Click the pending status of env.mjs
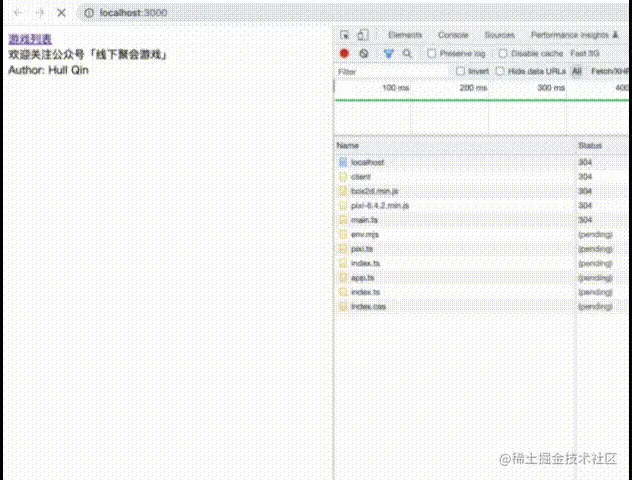This screenshot has width=632, height=480. click(x=595, y=235)
